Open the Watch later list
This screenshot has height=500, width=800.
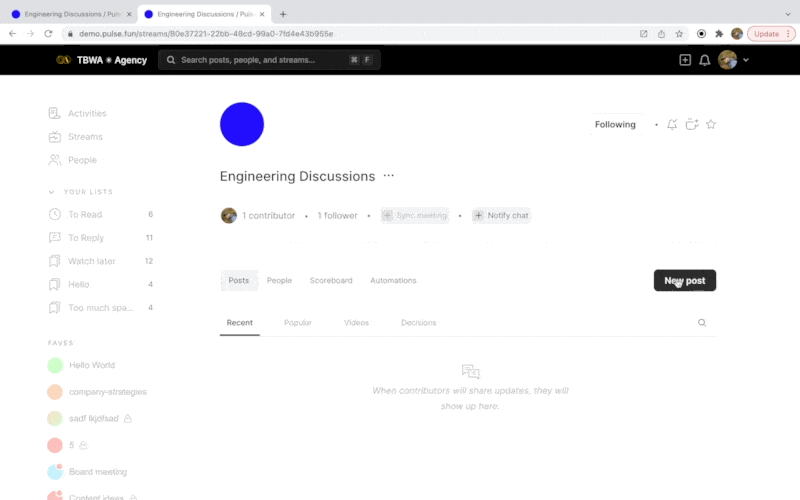tap(91, 261)
